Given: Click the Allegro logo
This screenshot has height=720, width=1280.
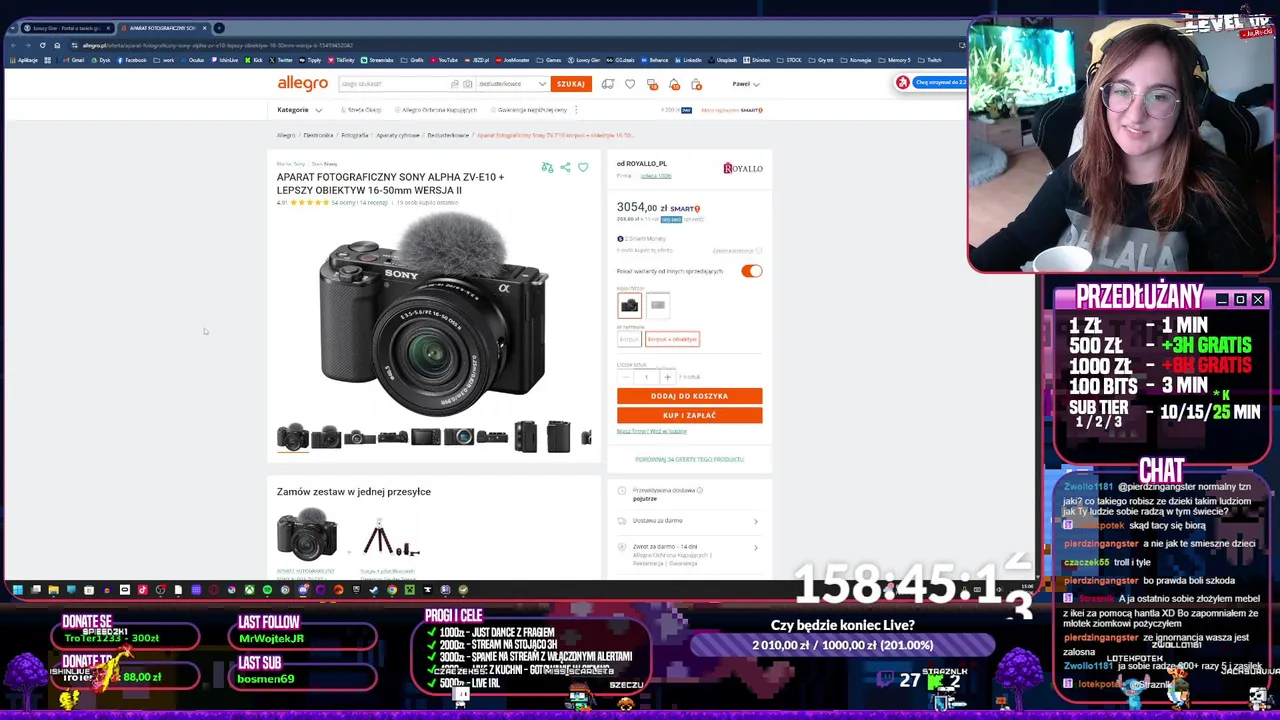Looking at the screenshot, I should tap(302, 83).
